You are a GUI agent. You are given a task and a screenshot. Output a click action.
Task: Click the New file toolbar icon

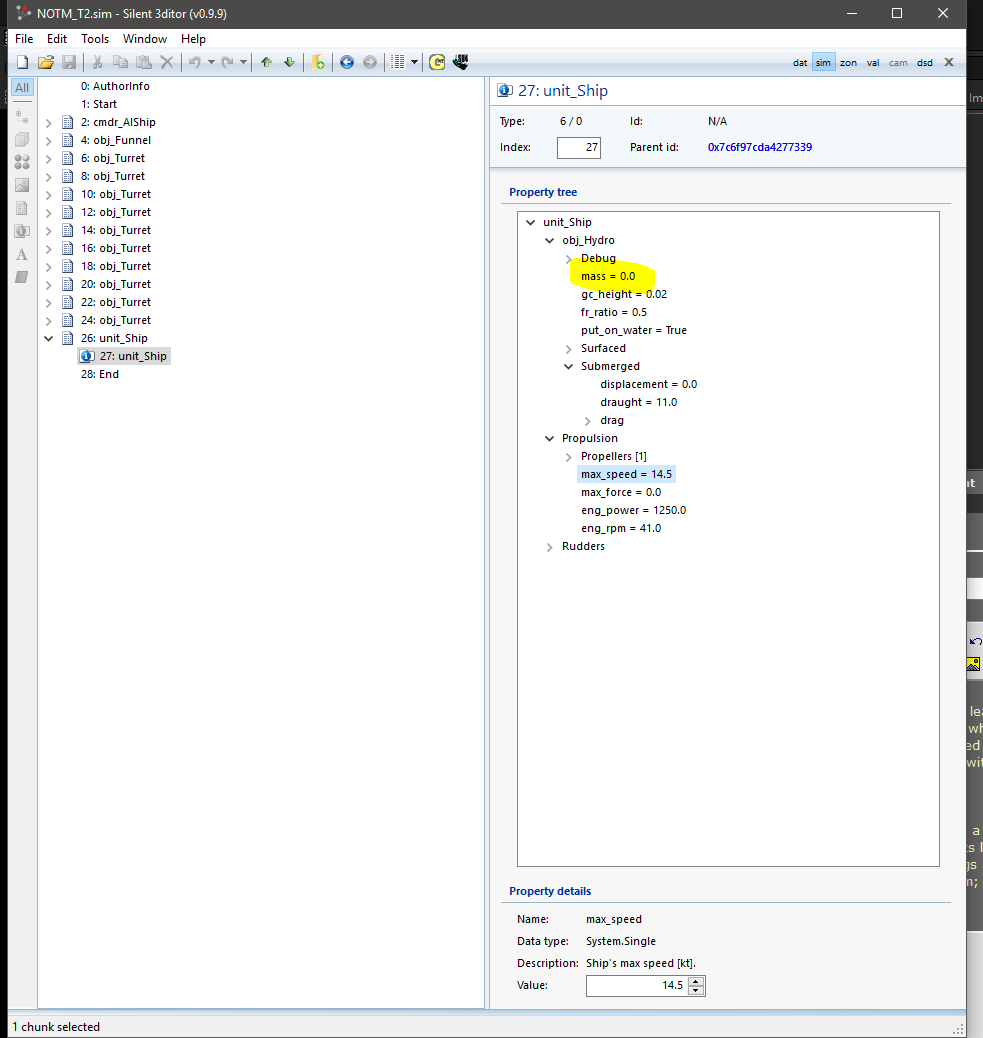point(23,62)
